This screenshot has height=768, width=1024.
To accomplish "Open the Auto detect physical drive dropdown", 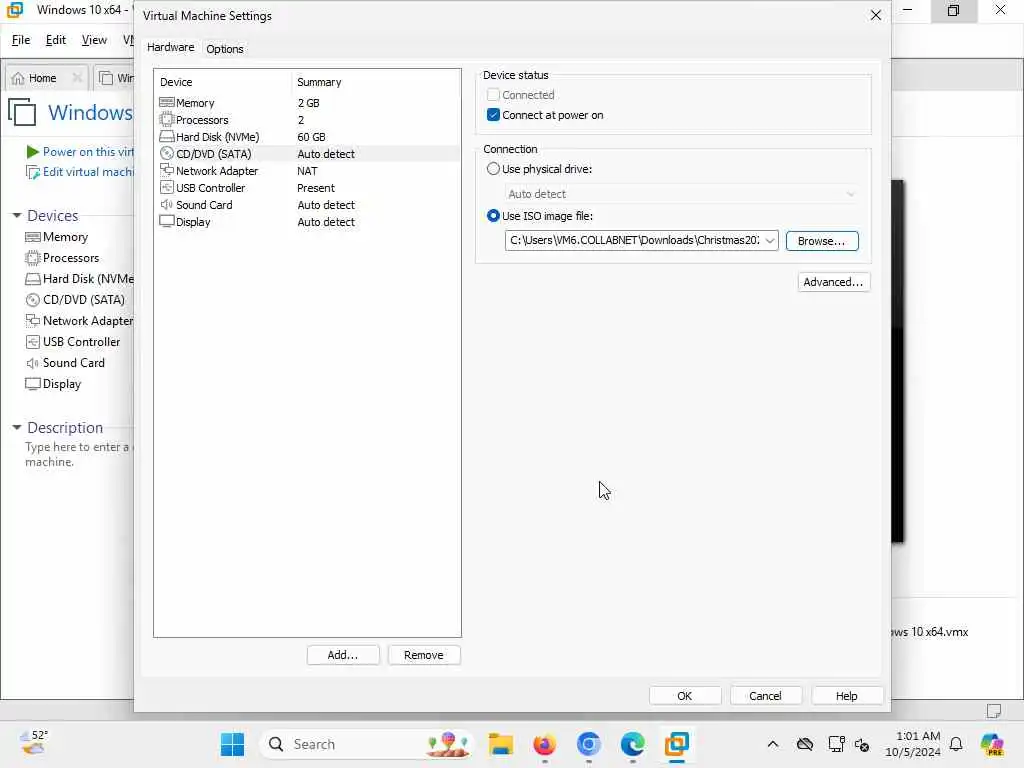I will point(850,194).
